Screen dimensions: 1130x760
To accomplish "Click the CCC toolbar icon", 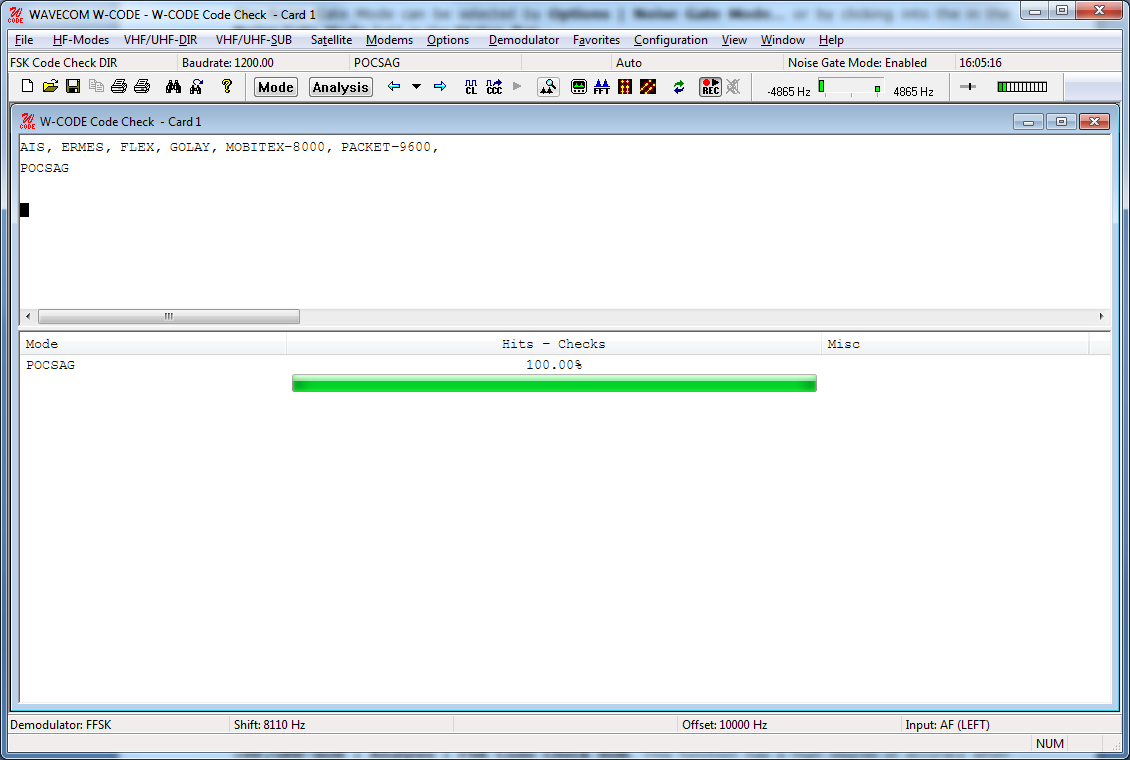I will [494, 87].
